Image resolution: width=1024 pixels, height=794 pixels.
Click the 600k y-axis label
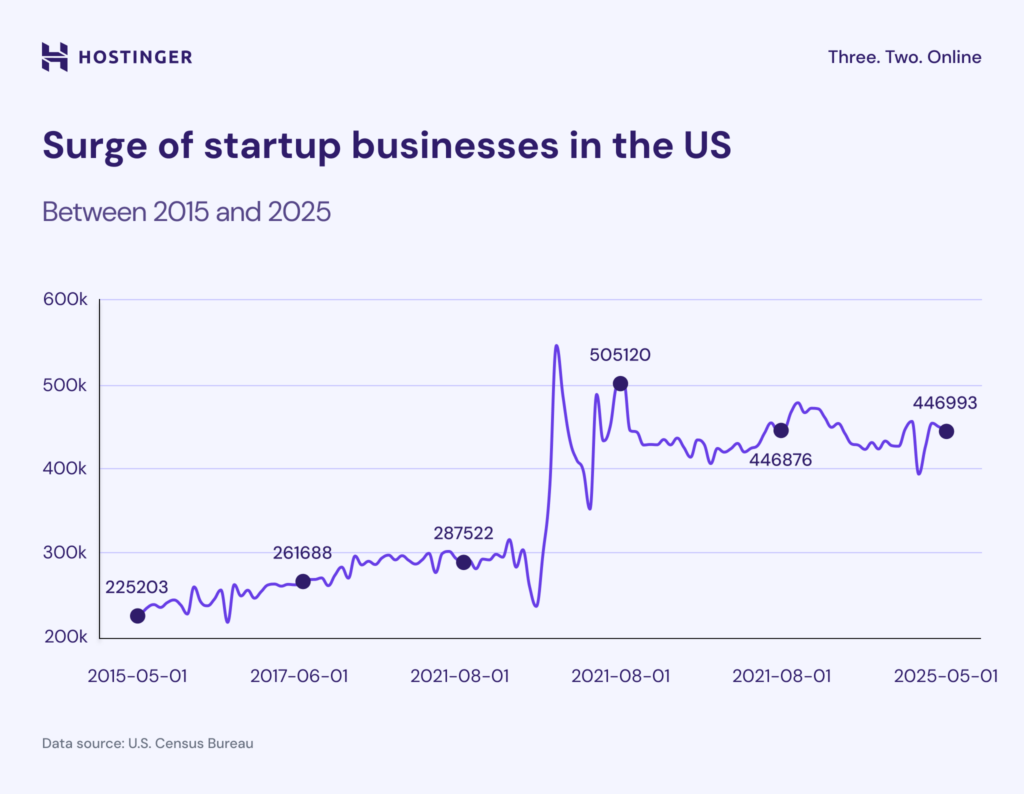point(66,299)
